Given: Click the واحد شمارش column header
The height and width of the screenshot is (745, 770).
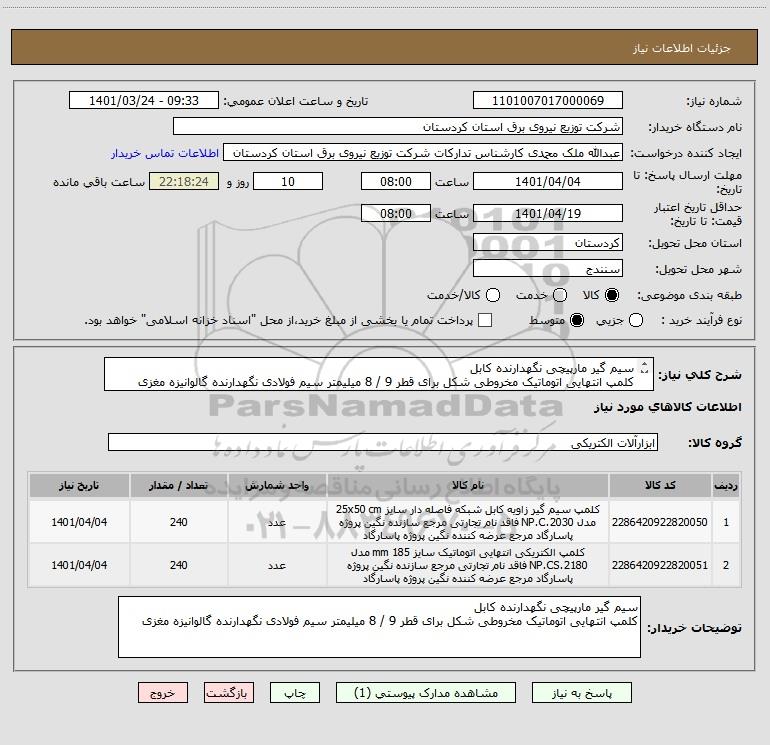Looking at the screenshot, I should click(277, 485).
